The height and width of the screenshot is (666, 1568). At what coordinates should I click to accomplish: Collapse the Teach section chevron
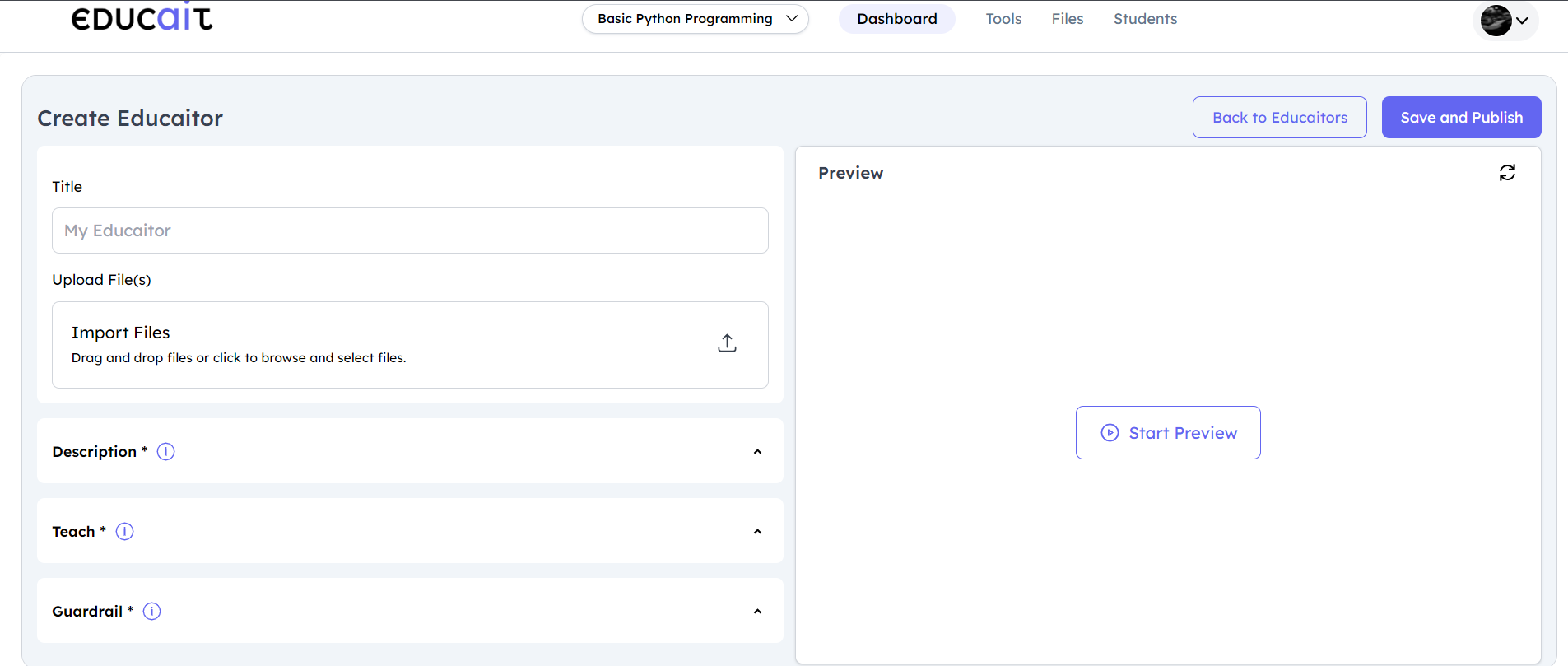757,532
